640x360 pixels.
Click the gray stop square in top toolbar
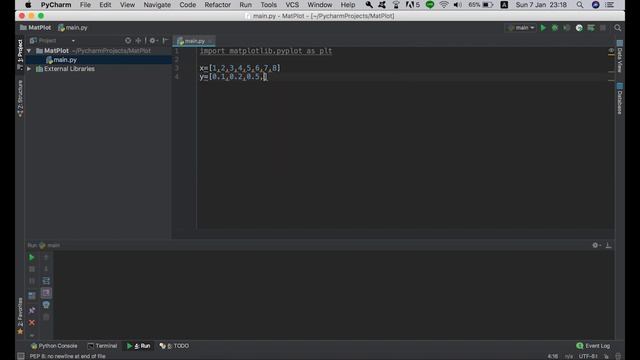click(x=603, y=28)
